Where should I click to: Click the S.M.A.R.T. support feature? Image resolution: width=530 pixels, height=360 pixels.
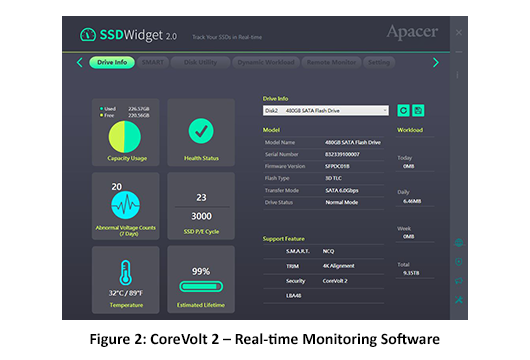[x=298, y=251]
